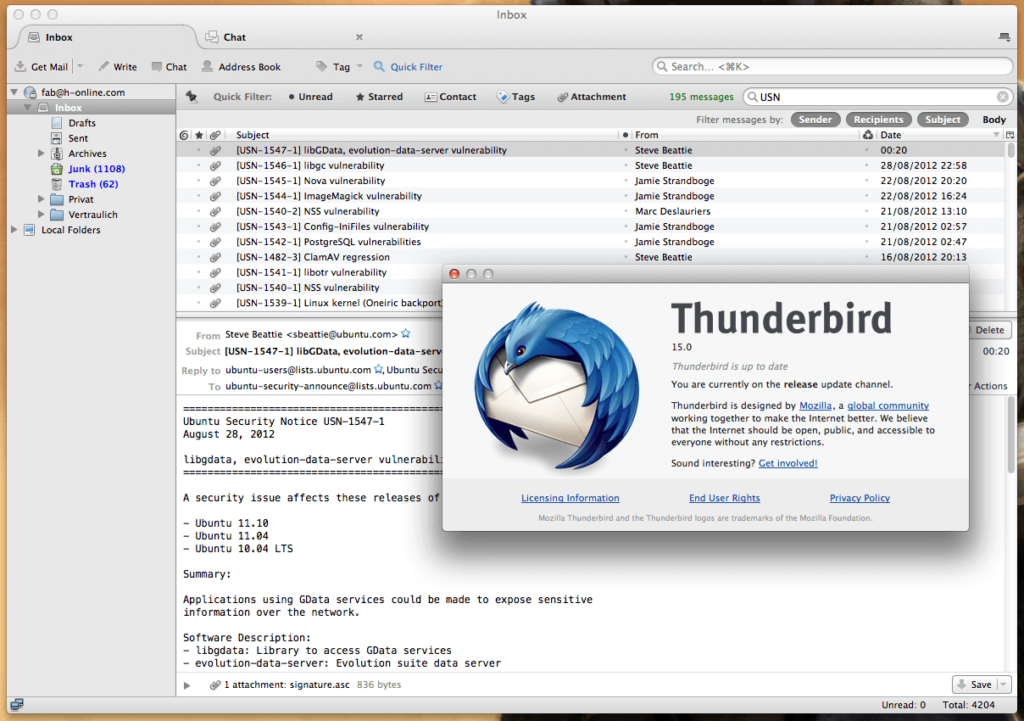Expand the Archives folder
The width and height of the screenshot is (1024, 721).
click(42, 153)
